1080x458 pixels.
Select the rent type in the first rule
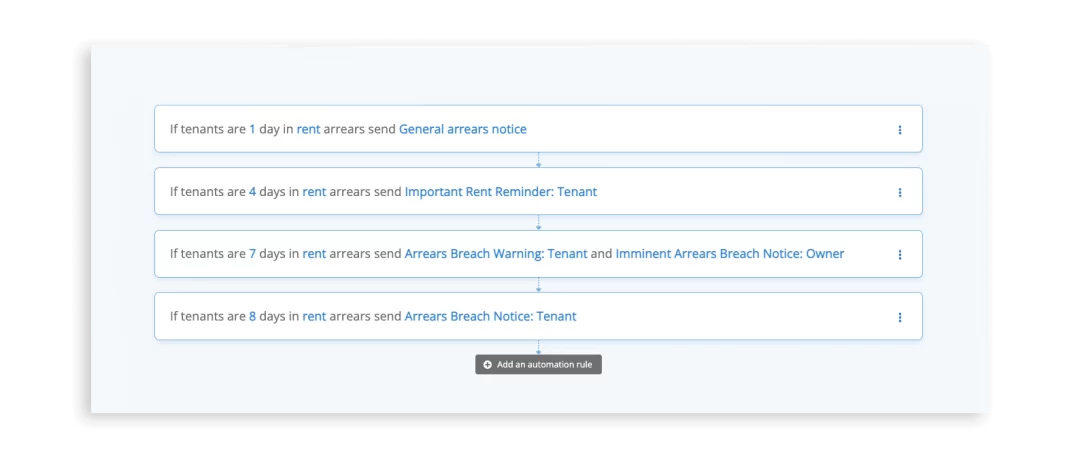point(309,129)
